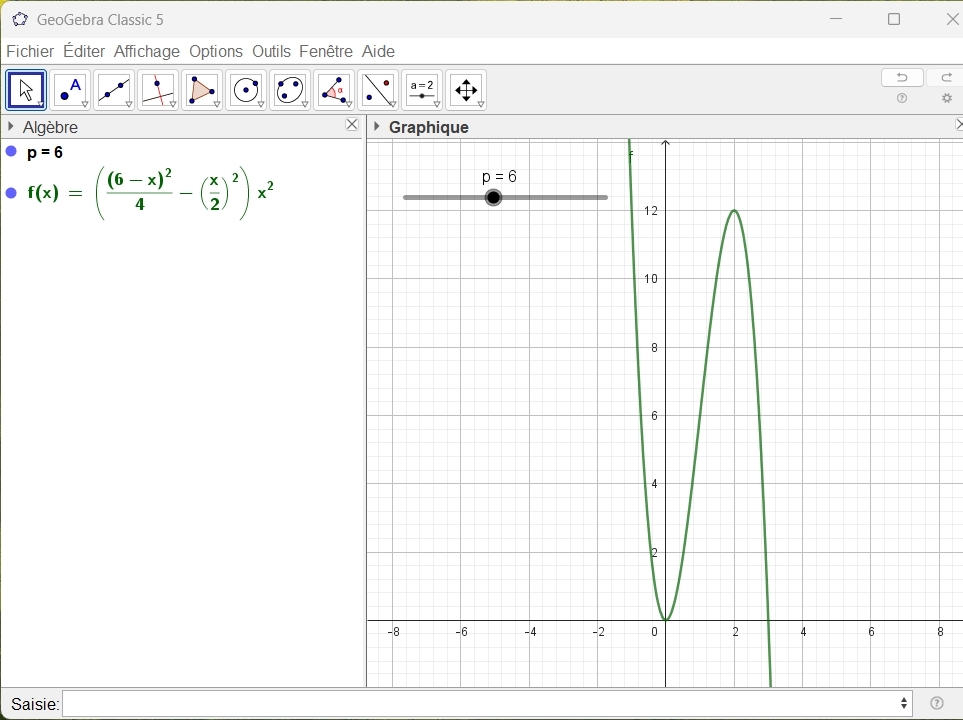
Task: Open the Perpendicular tool dropdown arrow
Action: 173,104
